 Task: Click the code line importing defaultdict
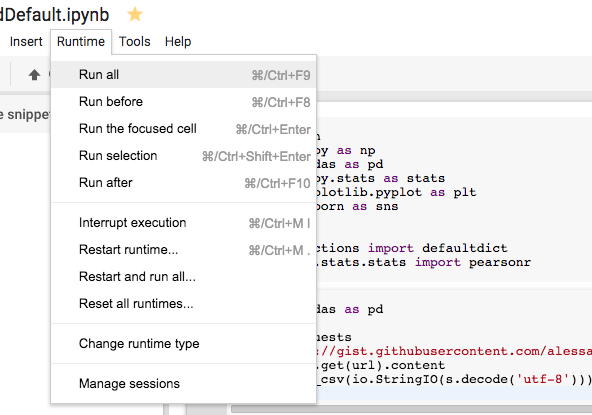[x=412, y=248]
